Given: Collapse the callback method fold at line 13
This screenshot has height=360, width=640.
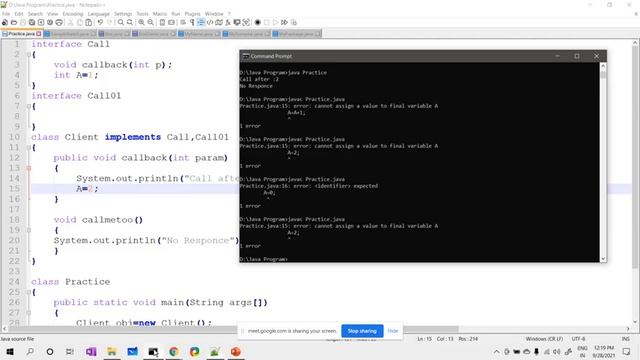Looking at the screenshot, I should coord(29,168).
